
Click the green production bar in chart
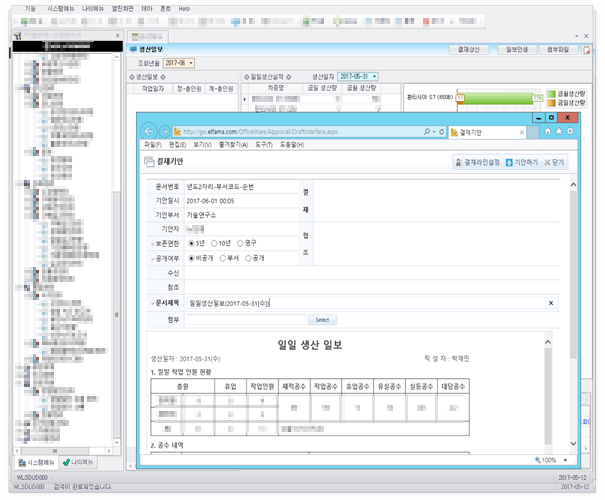coord(498,98)
